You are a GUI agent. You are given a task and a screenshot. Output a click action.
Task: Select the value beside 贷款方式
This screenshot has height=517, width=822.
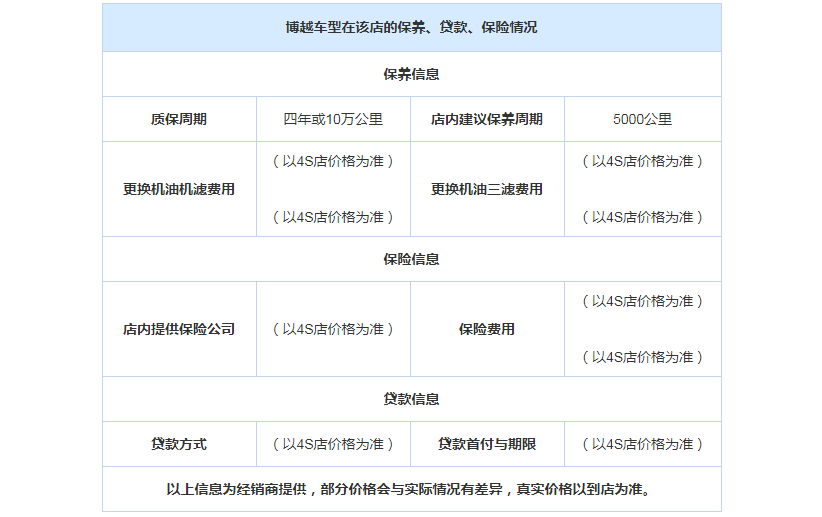pos(333,444)
